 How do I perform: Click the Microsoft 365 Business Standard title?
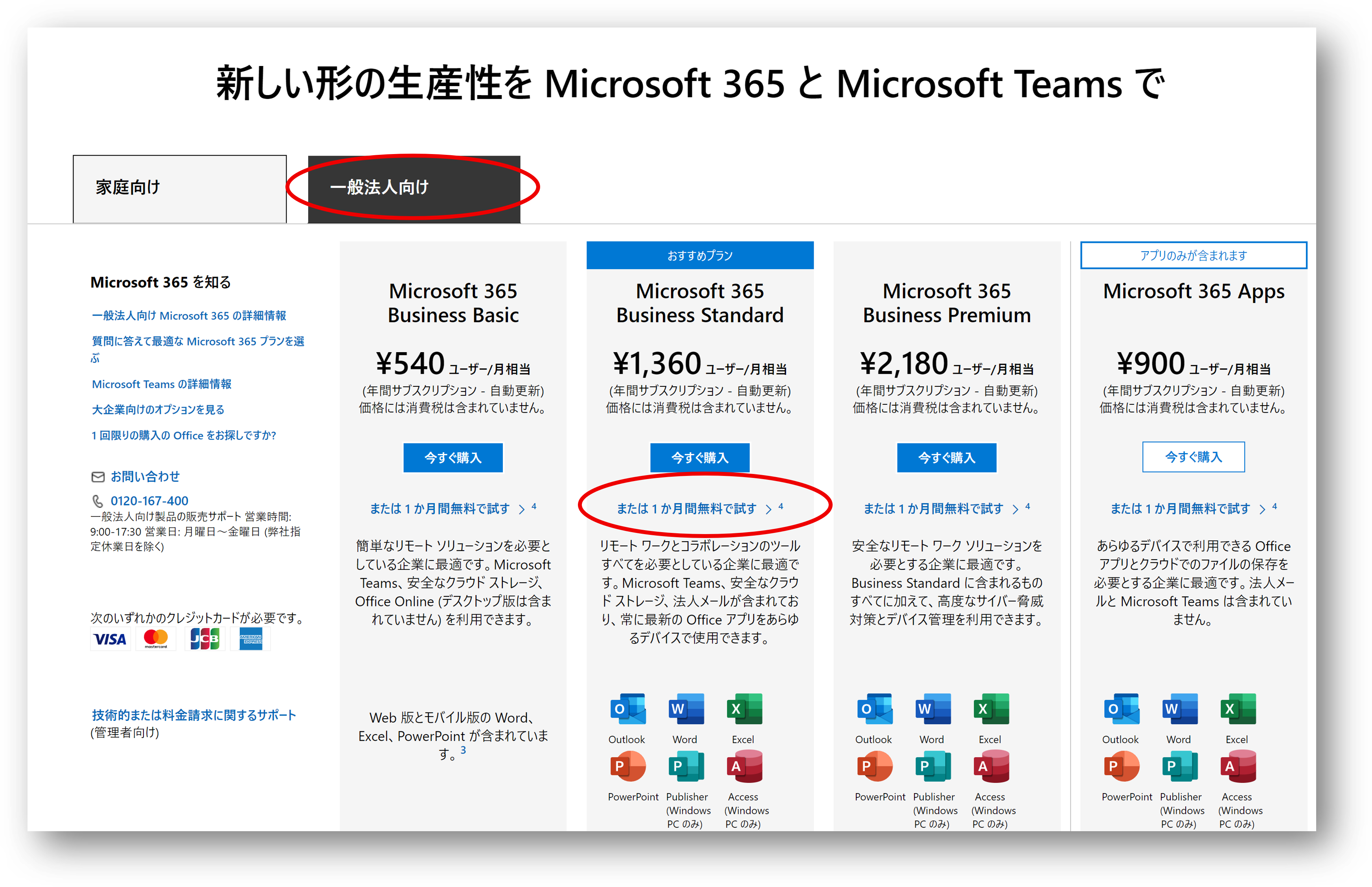700,303
